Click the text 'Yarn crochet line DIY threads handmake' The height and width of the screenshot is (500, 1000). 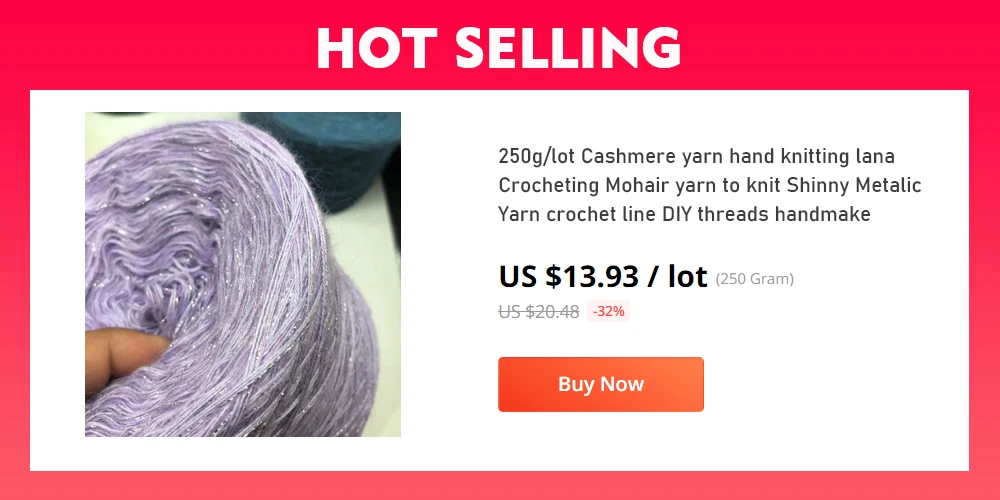[x=684, y=214]
